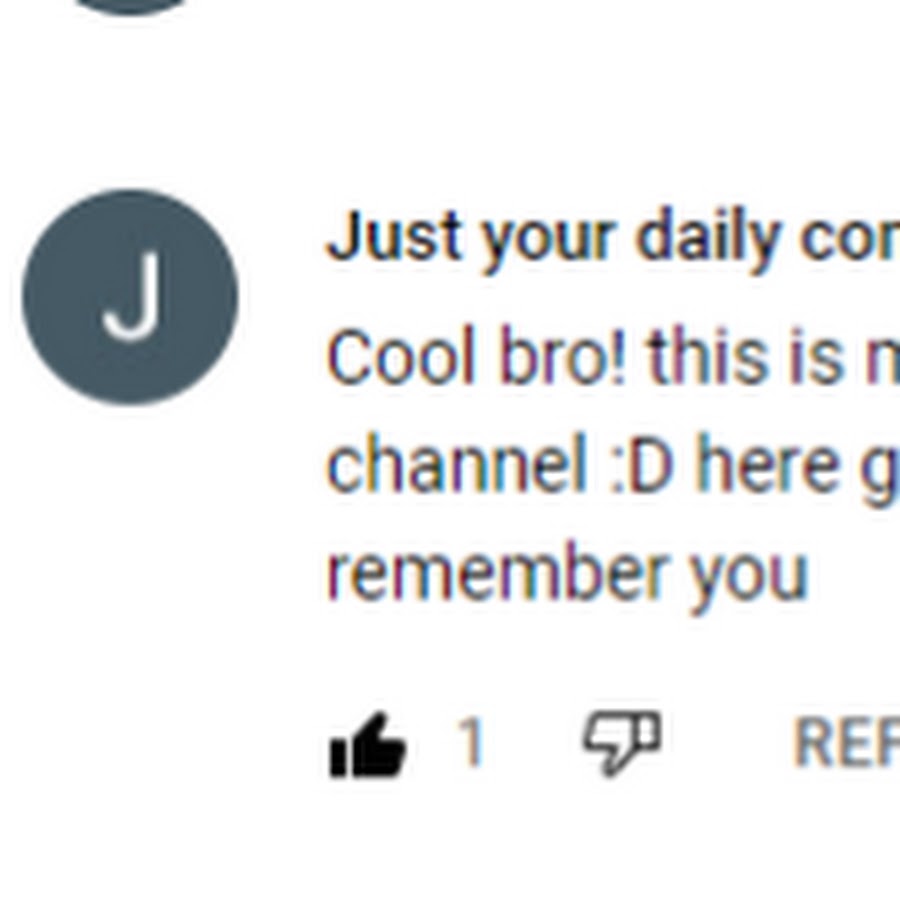
Task: Click the comment line starting 'Cool bro!'
Action: 612,356
